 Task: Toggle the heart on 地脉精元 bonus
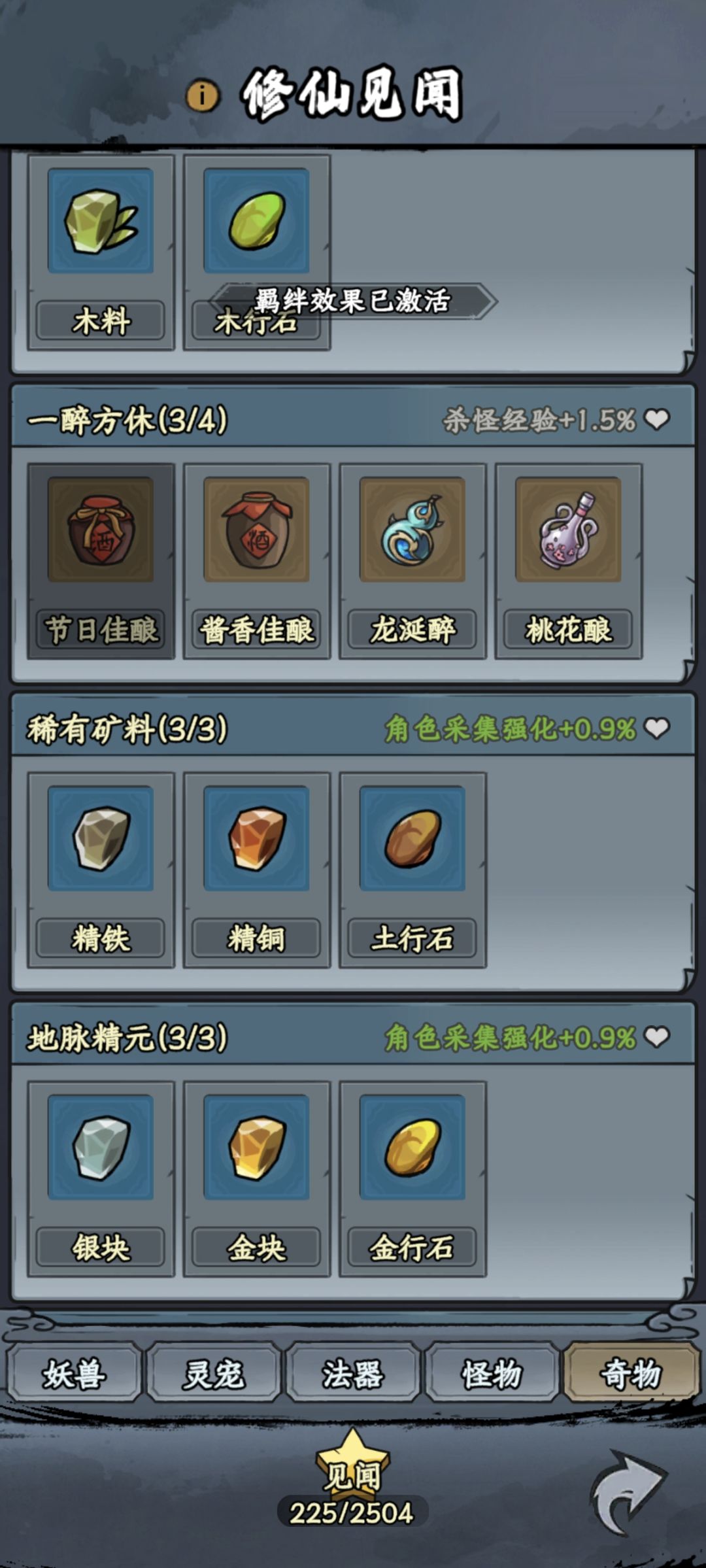coord(657,1036)
